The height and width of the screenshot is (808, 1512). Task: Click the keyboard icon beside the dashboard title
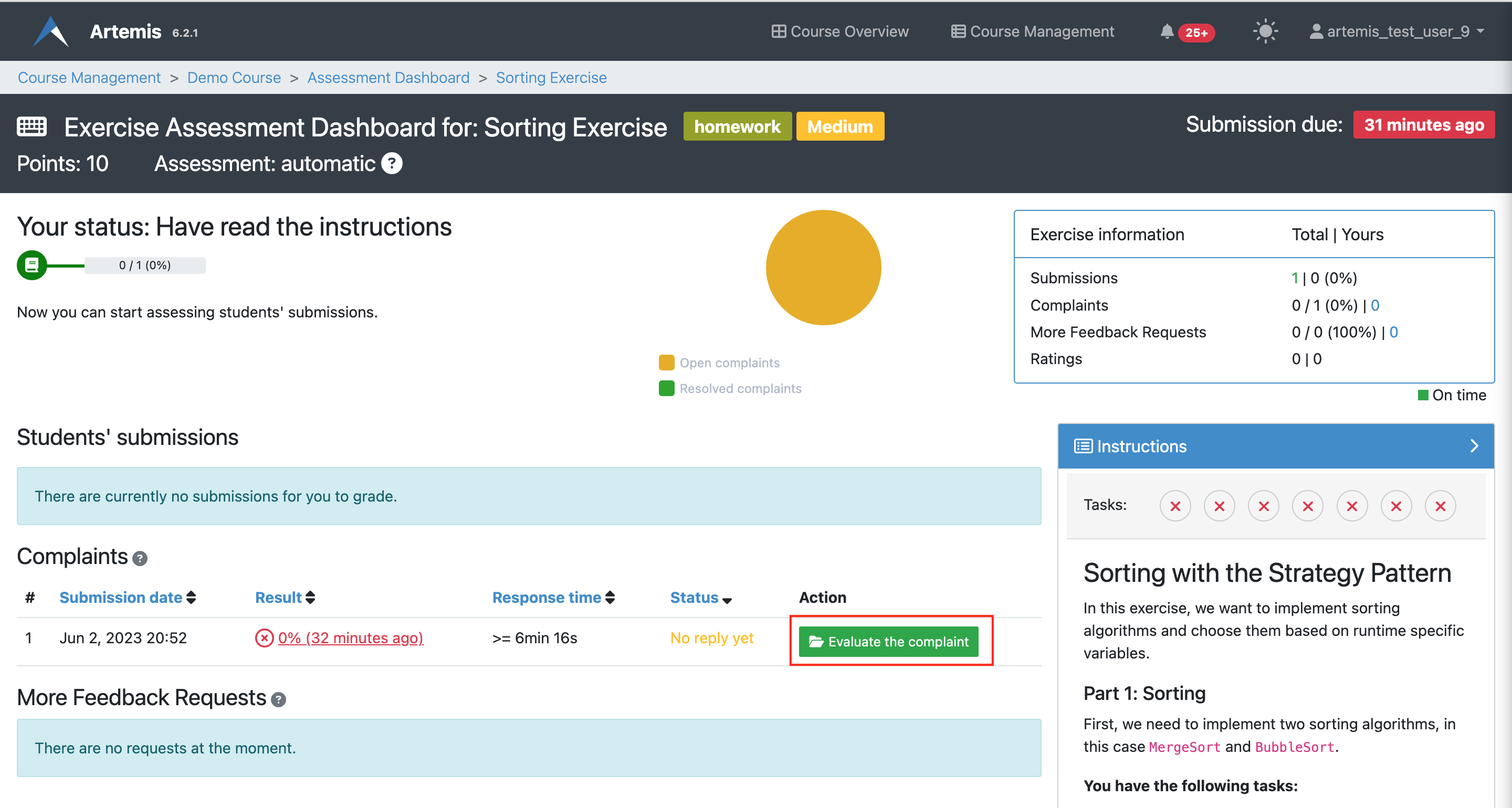(x=31, y=126)
